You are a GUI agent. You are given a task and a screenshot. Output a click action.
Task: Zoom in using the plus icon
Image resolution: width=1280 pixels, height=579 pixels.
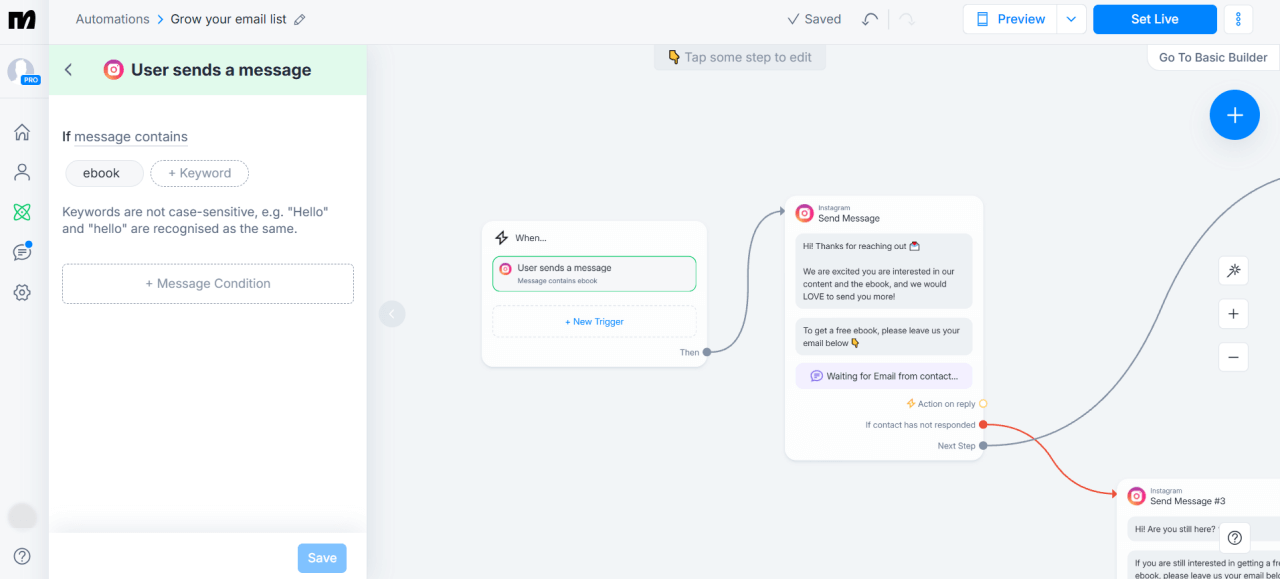[1233, 313]
